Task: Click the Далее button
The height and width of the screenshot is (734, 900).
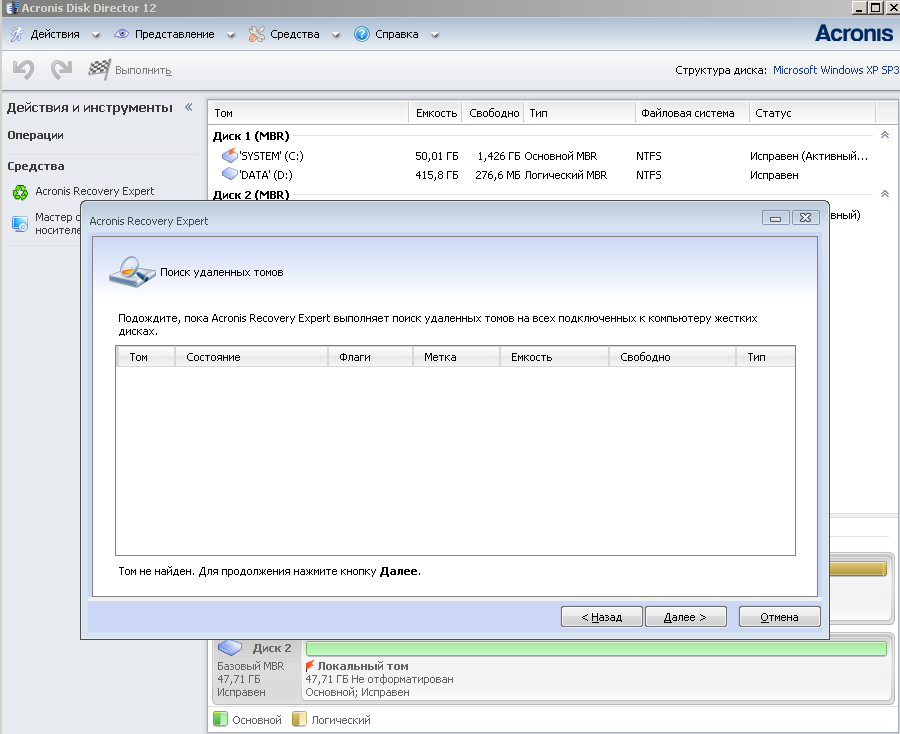Action: pyautogui.click(x=685, y=617)
